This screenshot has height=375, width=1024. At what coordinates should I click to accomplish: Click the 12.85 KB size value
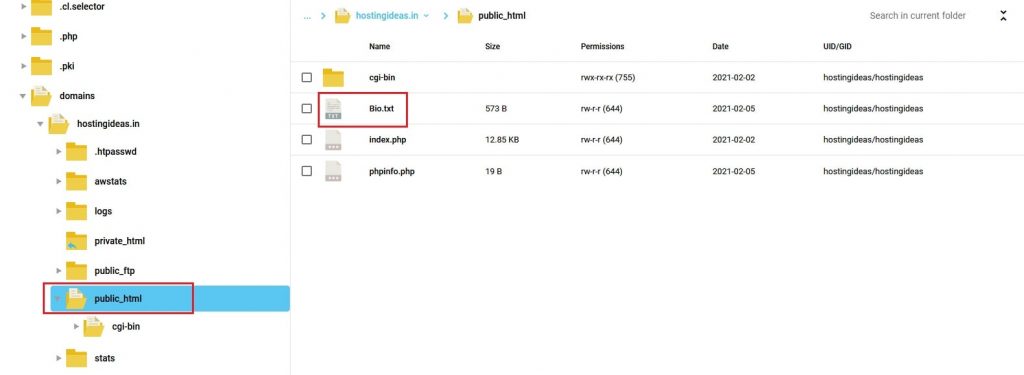tap(502, 140)
